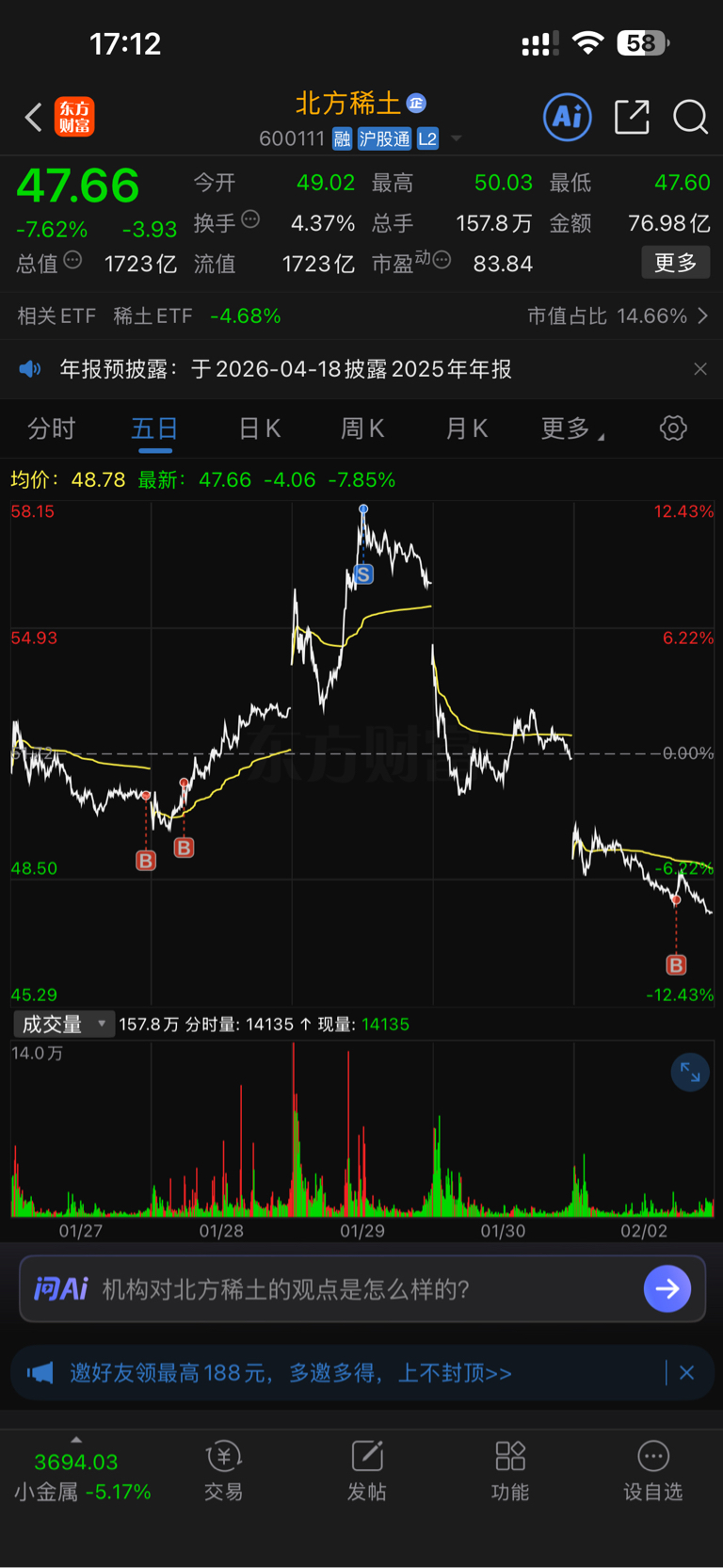723x1568 pixels.
Task: Open the search magnifier icon
Action: (690, 117)
